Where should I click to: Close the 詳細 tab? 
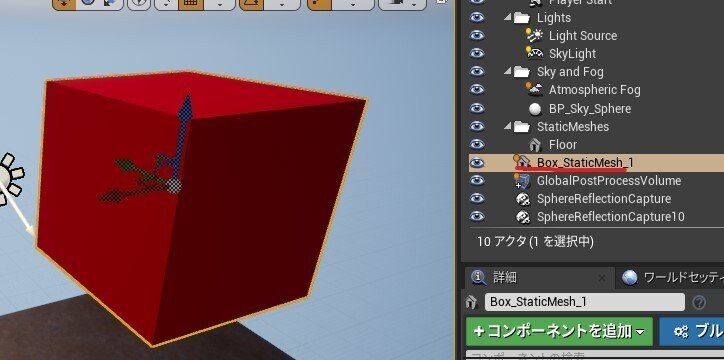602,278
